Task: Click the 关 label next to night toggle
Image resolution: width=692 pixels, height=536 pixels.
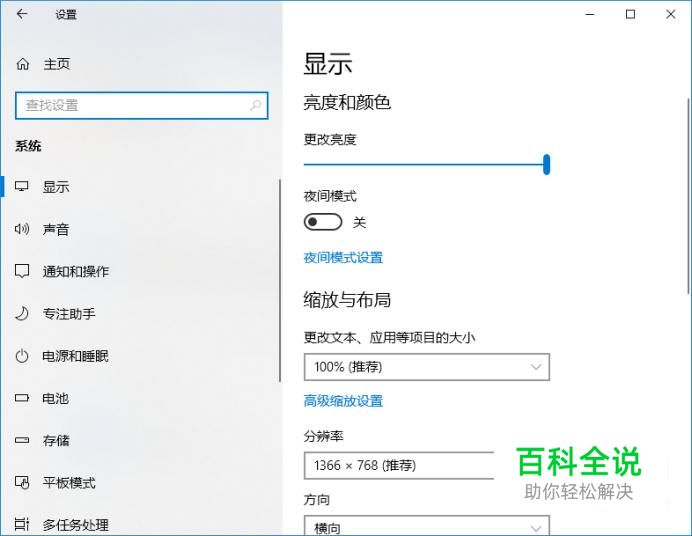Action: (359, 222)
